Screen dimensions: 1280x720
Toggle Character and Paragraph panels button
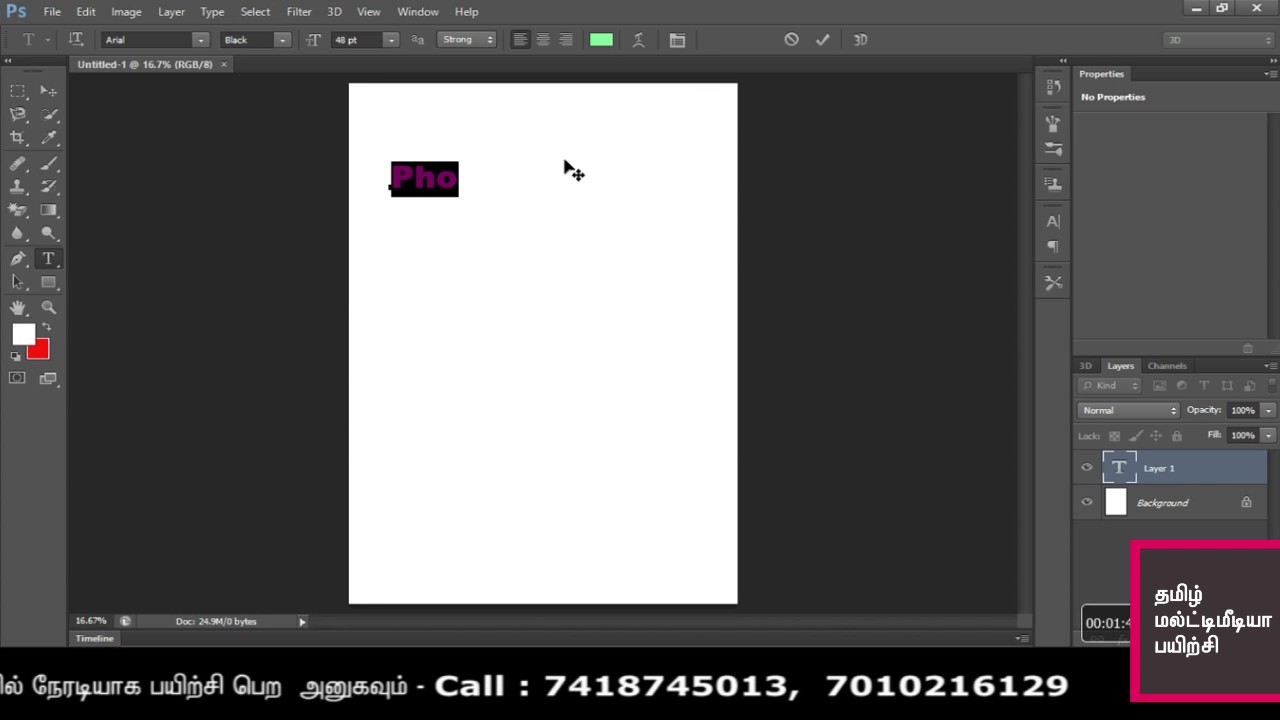tap(677, 40)
